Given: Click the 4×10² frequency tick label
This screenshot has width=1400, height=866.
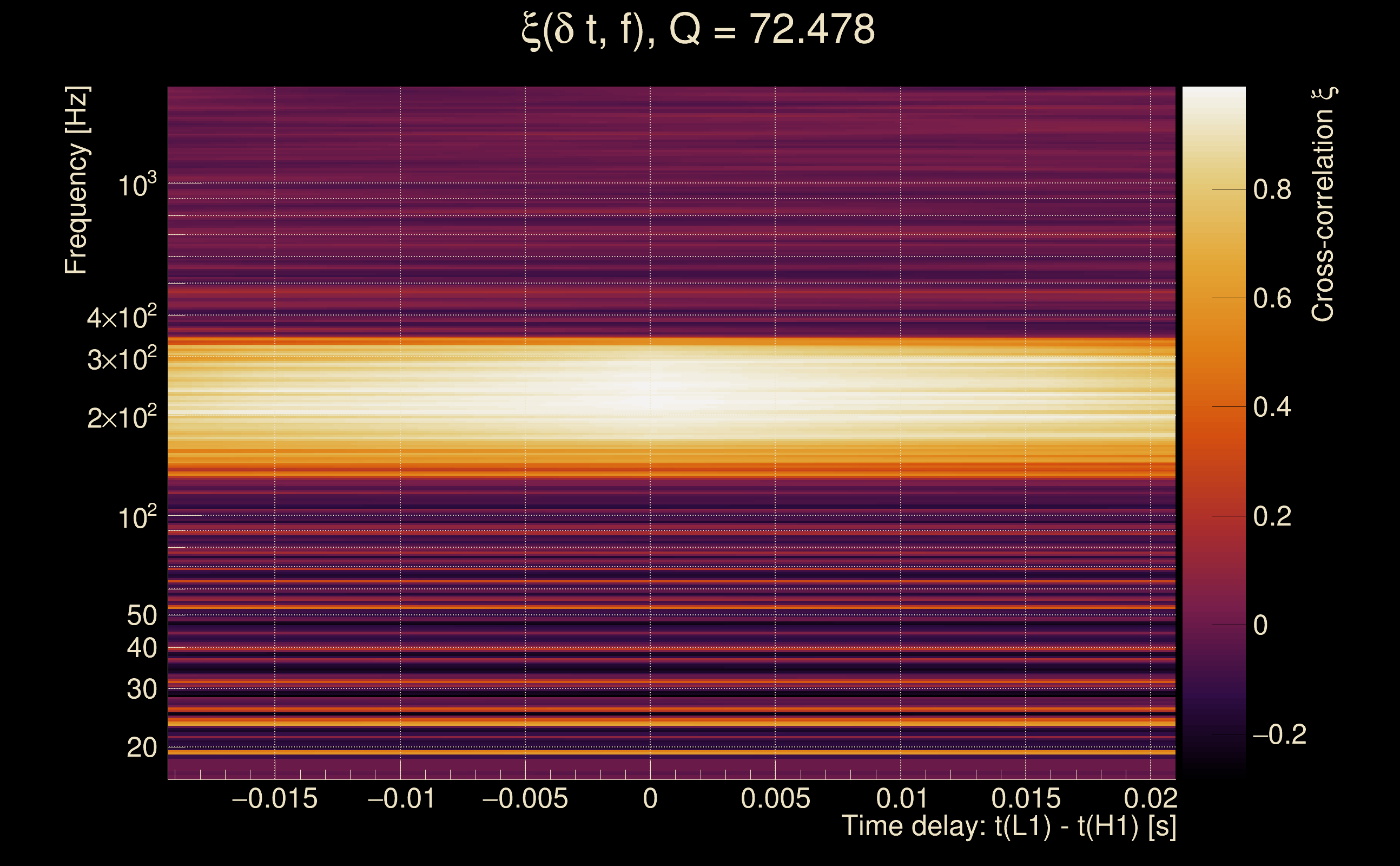Looking at the screenshot, I should tap(122, 318).
